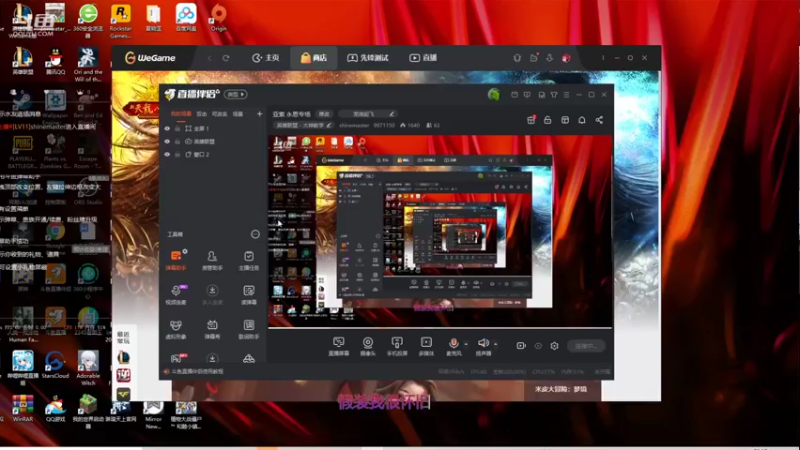Toggle the preview eye icon near settings gear
This screenshot has height=450, width=800.
click(538, 346)
